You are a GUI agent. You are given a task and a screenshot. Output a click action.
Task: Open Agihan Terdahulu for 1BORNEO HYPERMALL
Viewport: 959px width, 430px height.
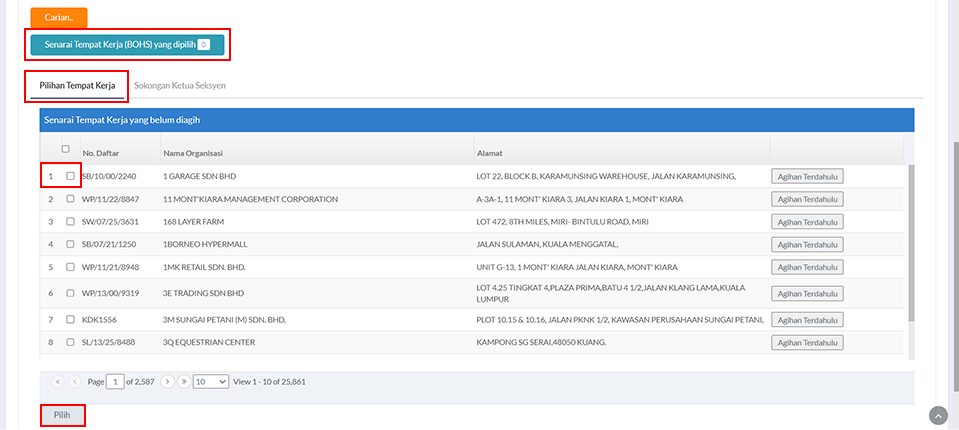807,244
